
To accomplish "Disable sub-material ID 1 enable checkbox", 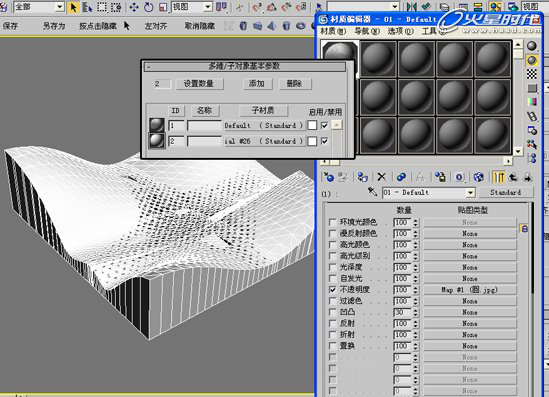I will point(325,125).
